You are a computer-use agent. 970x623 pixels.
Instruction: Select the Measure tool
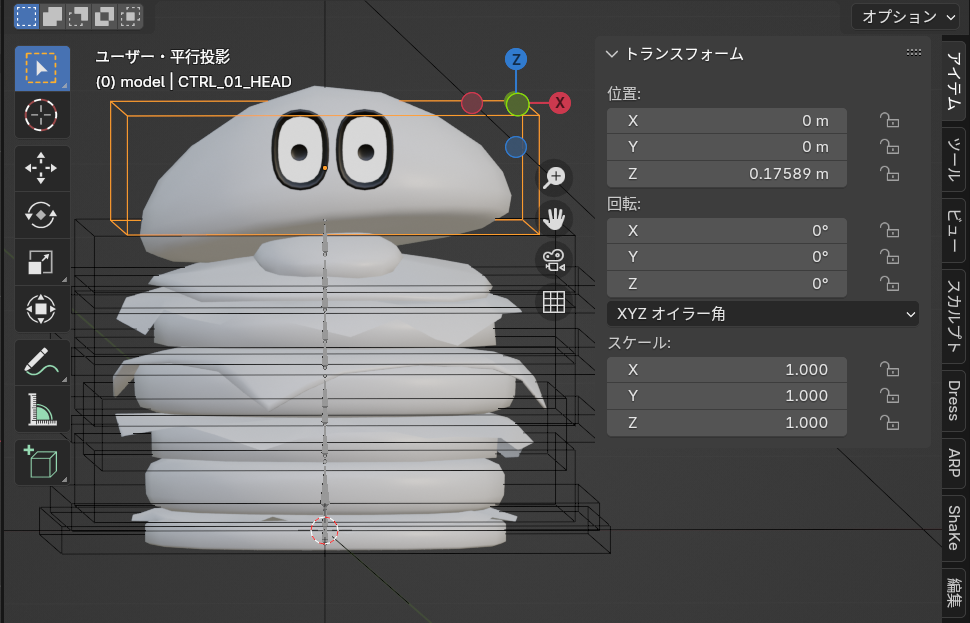click(42, 409)
